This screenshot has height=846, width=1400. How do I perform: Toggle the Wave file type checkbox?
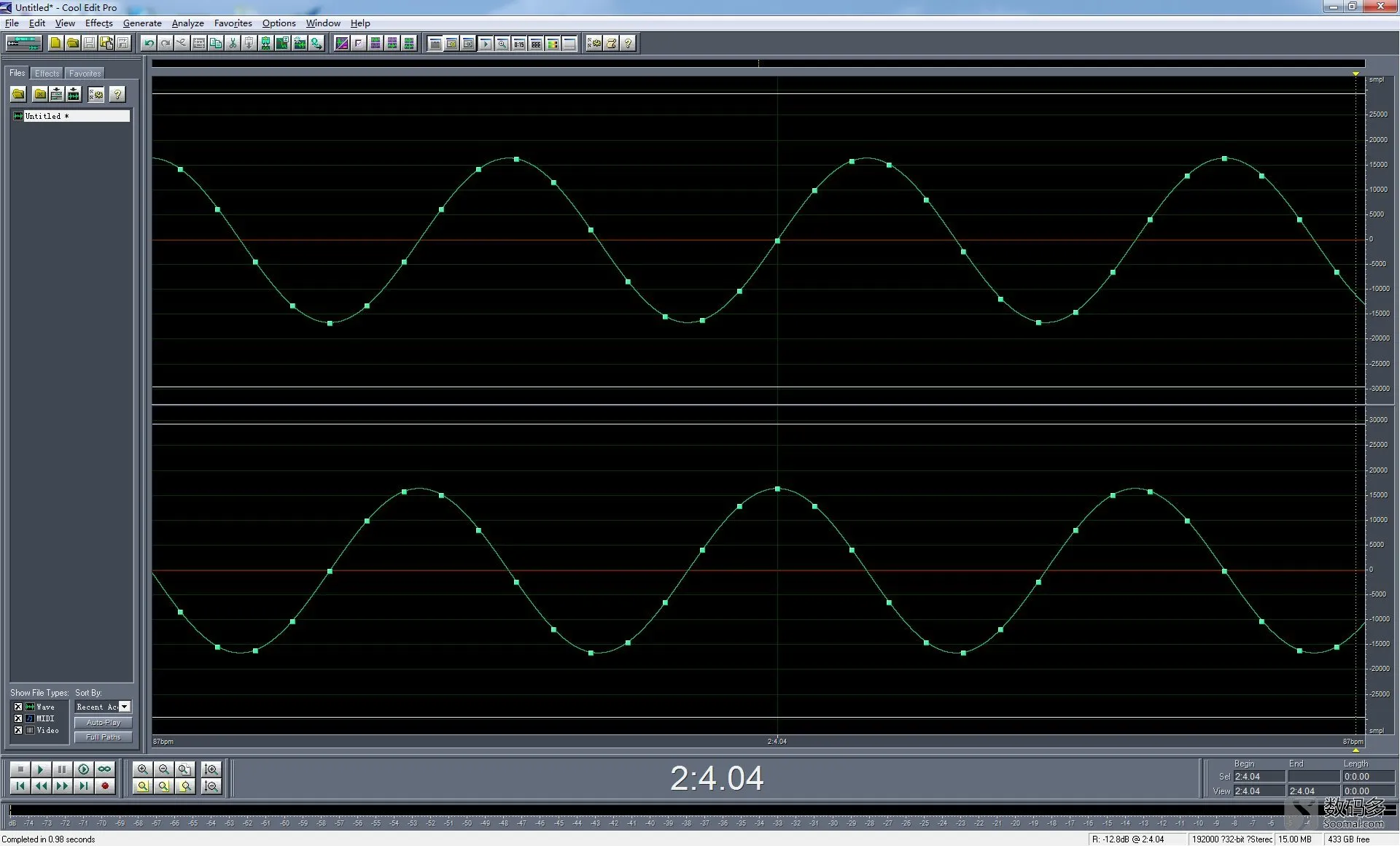(18, 707)
